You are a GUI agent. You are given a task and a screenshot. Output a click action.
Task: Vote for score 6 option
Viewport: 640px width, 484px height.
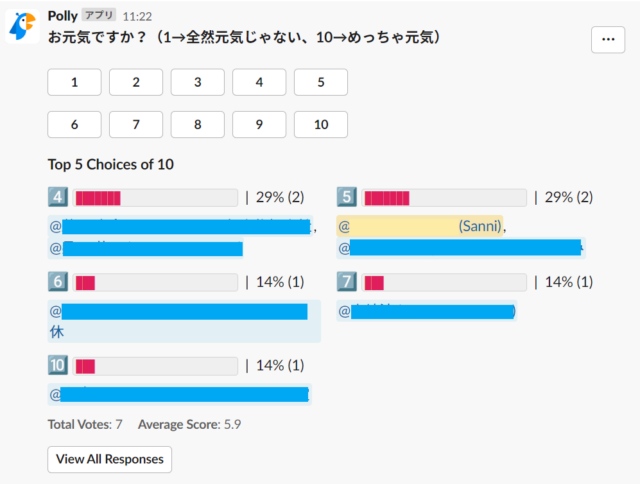73,125
